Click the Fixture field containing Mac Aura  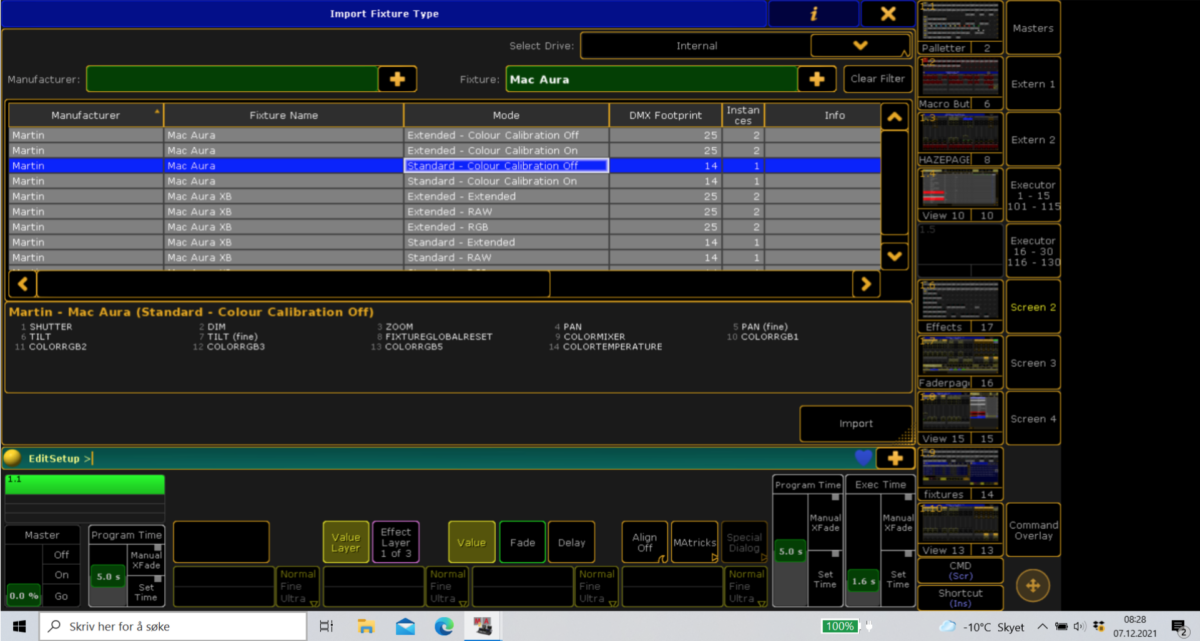tap(651, 79)
